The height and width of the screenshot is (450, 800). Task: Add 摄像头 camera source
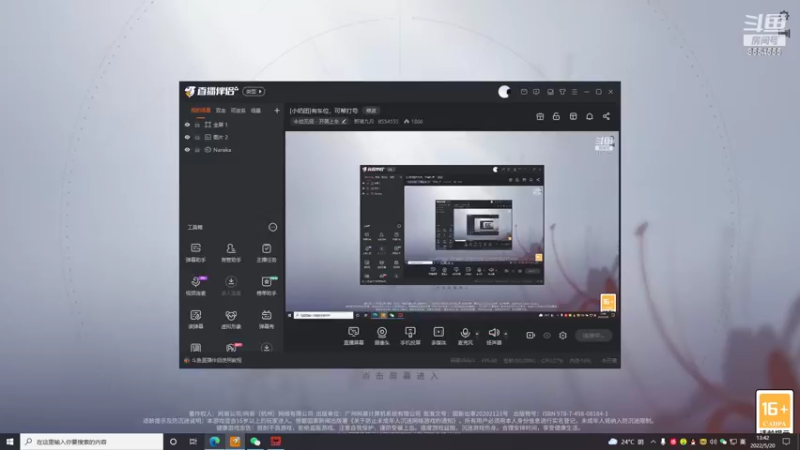382,336
